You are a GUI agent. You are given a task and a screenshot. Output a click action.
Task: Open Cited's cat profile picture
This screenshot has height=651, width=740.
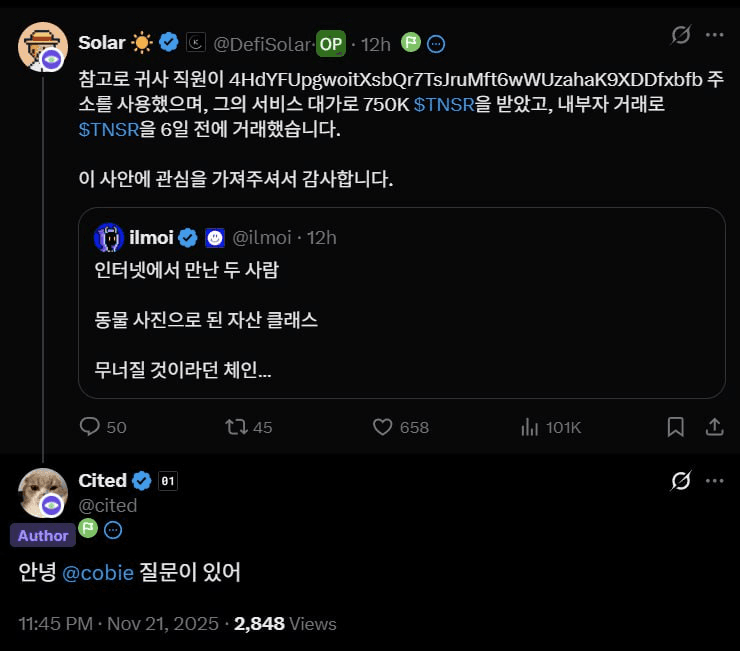43,492
